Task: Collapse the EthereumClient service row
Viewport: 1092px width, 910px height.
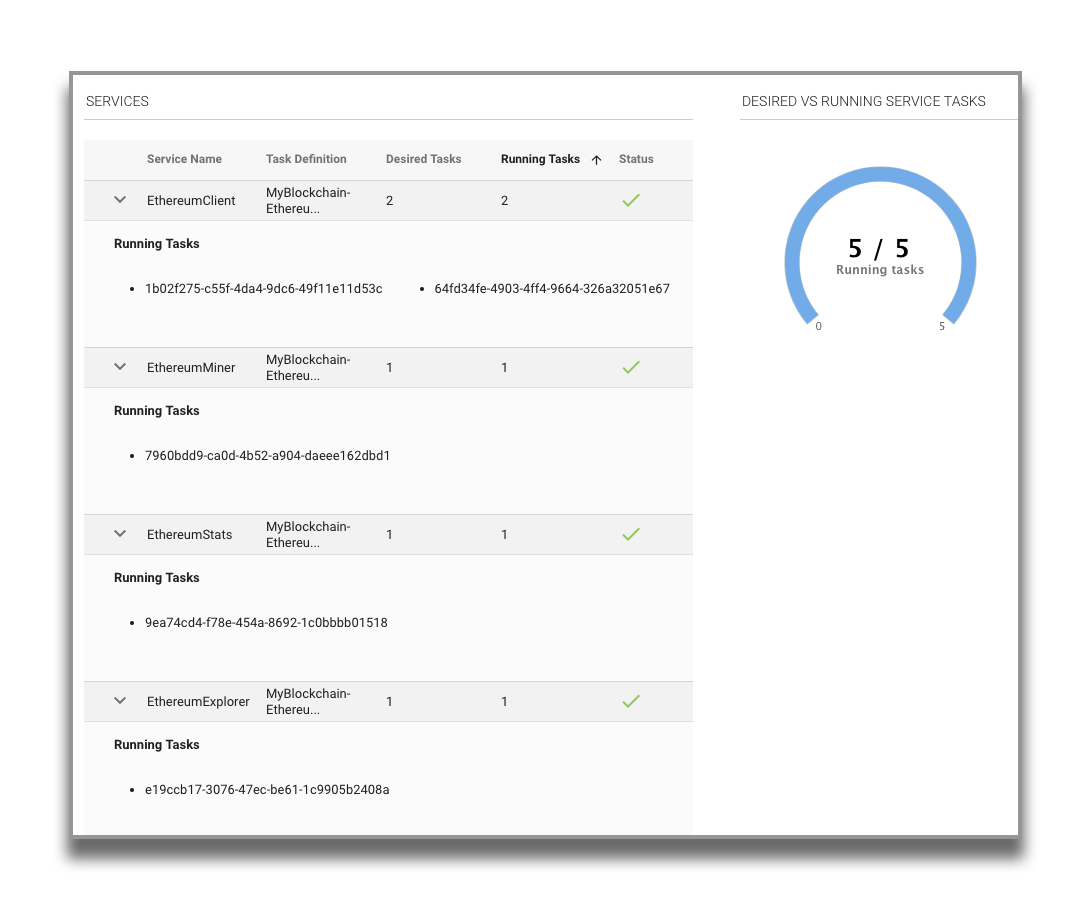Action: [x=120, y=200]
